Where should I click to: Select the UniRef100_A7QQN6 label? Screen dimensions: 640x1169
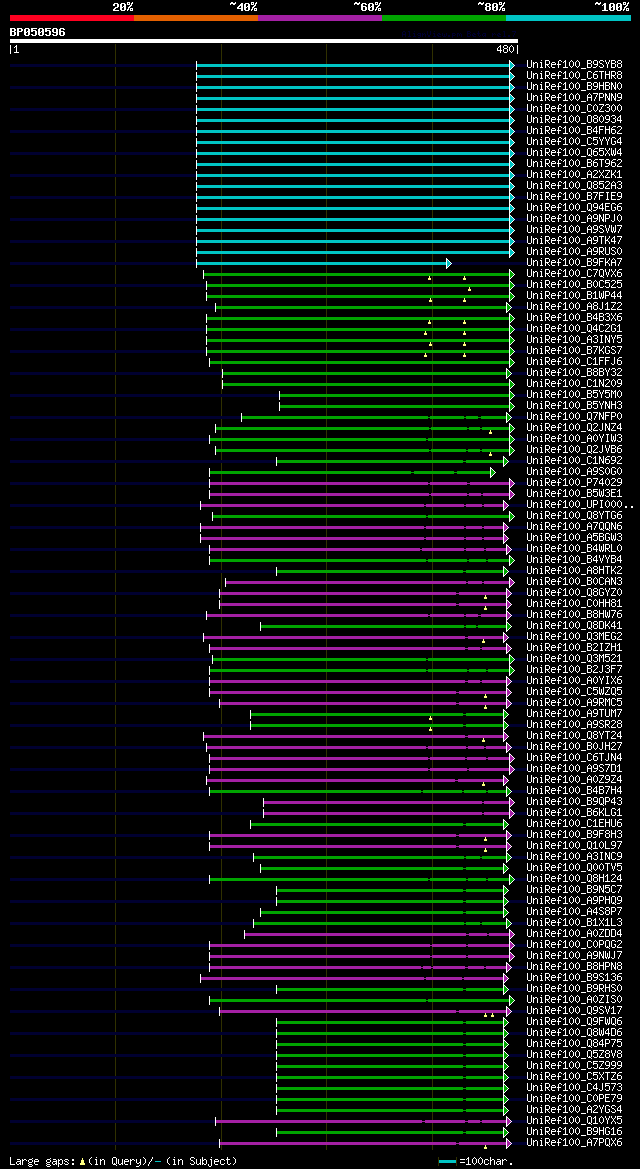(x=574, y=526)
